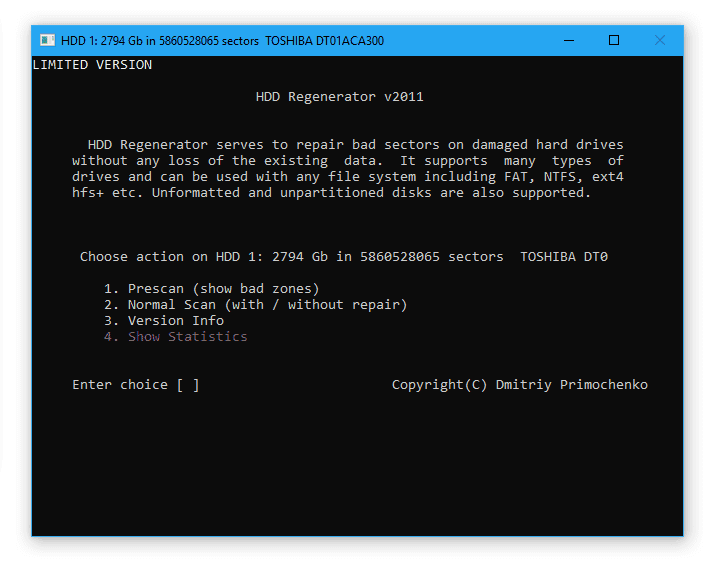Select option 2 Normal Scan with/without repair
The image size is (710, 568).
255,304
